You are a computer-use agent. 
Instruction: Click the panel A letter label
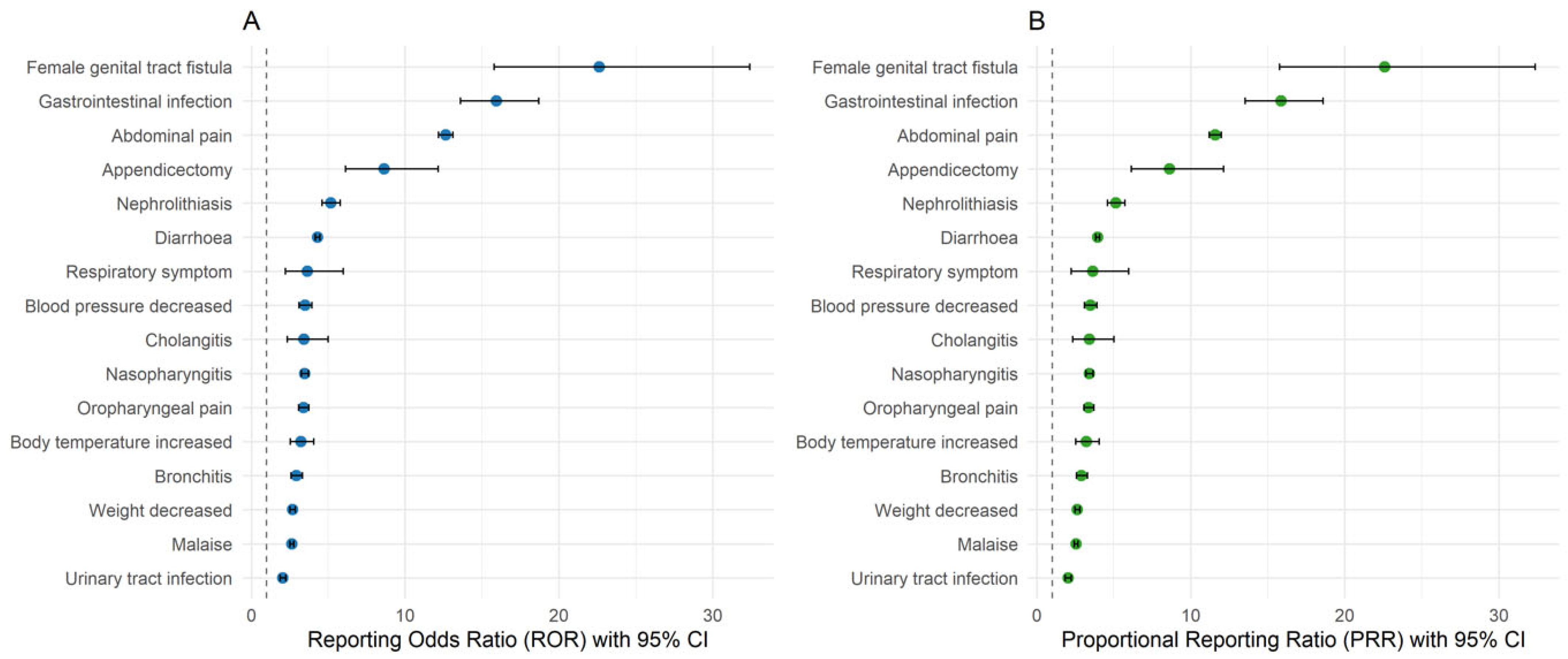coord(251,21)
